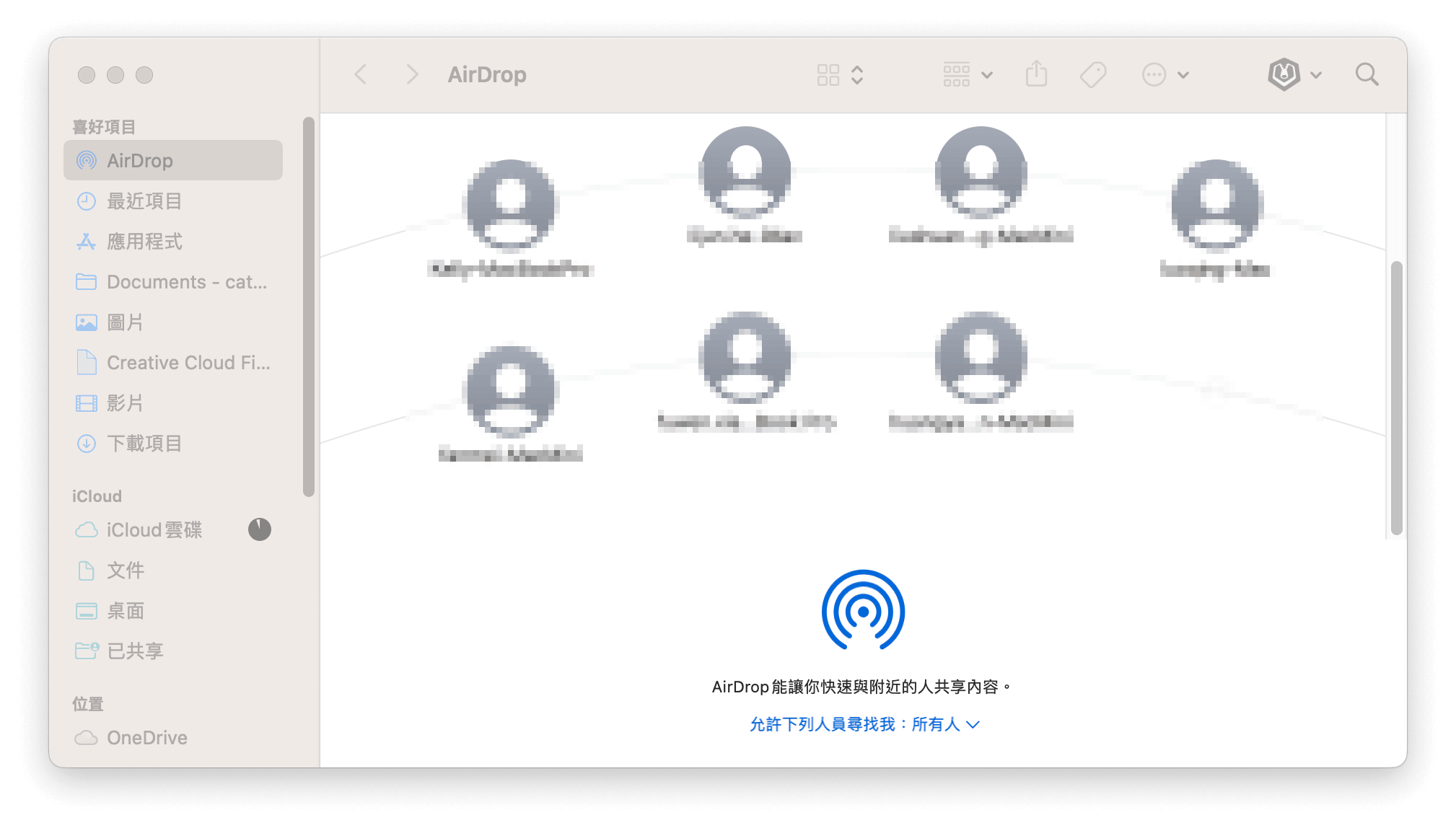Open iCloud 雲碟 in the sidebar

pos(173,529)
